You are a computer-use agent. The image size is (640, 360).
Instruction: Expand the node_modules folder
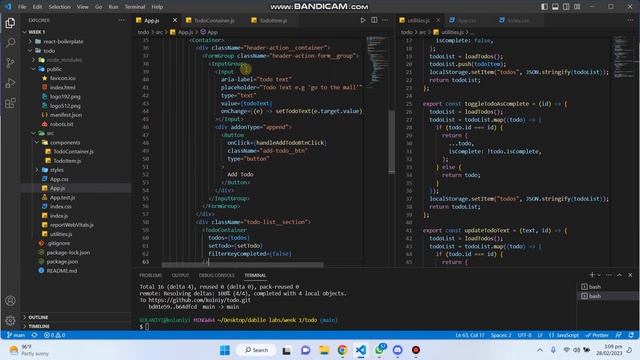click(33, 60)
